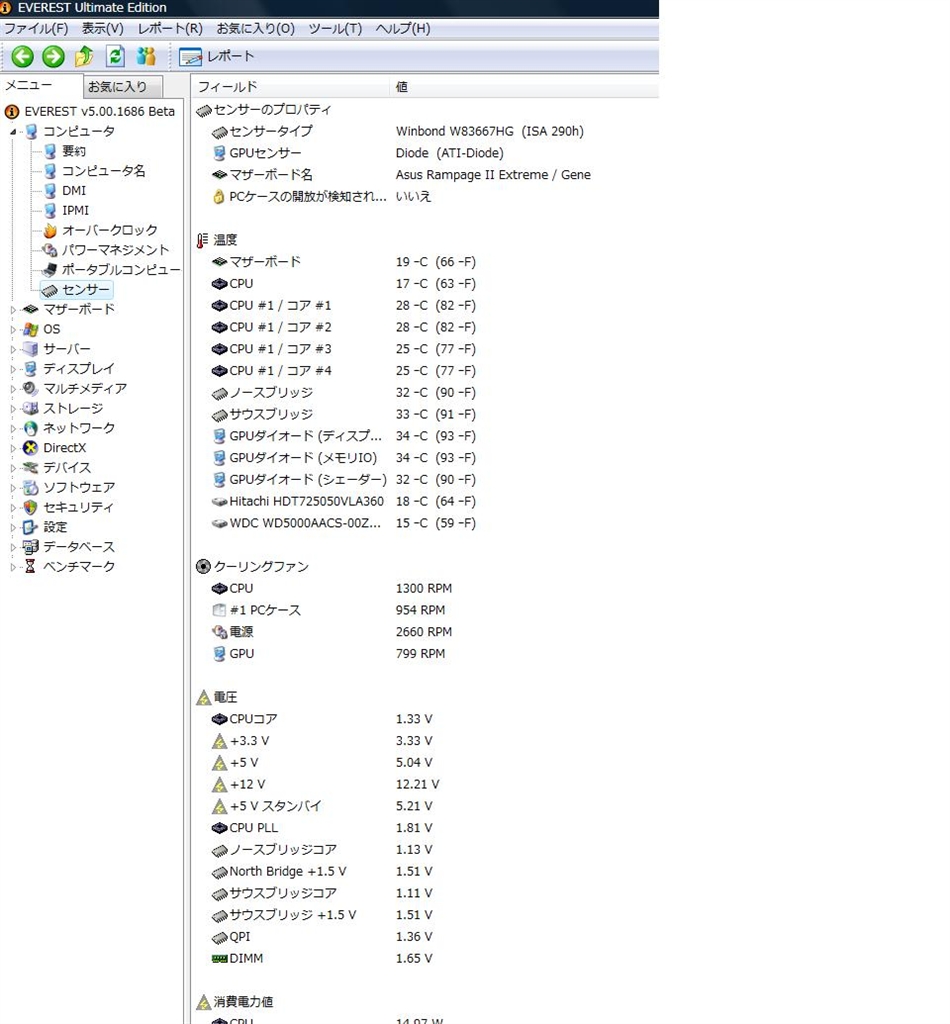Open the ファイル(F) menu
Screen dimensions: 950x1024
[36, 29]
